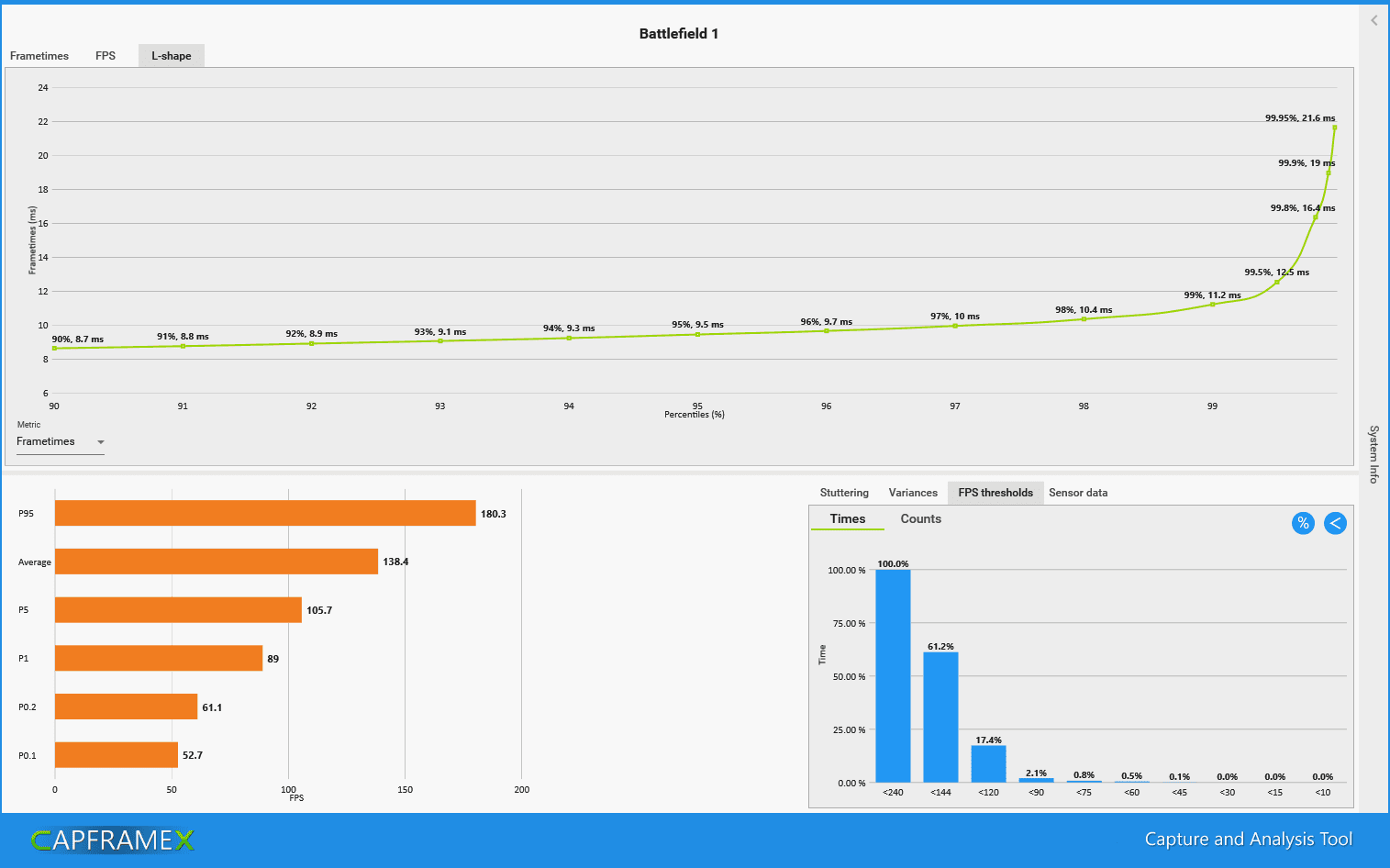Image resolution: width=1390 pixels, height=868 pixels.
Task: Click the P5 orange bar
Action: coord(178,610)
